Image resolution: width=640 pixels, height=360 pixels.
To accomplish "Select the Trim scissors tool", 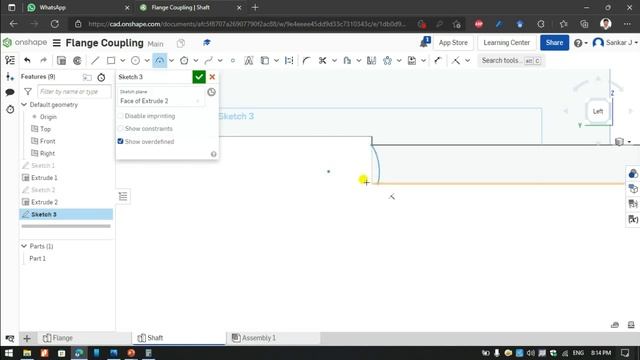I will [x=322, y=60].
